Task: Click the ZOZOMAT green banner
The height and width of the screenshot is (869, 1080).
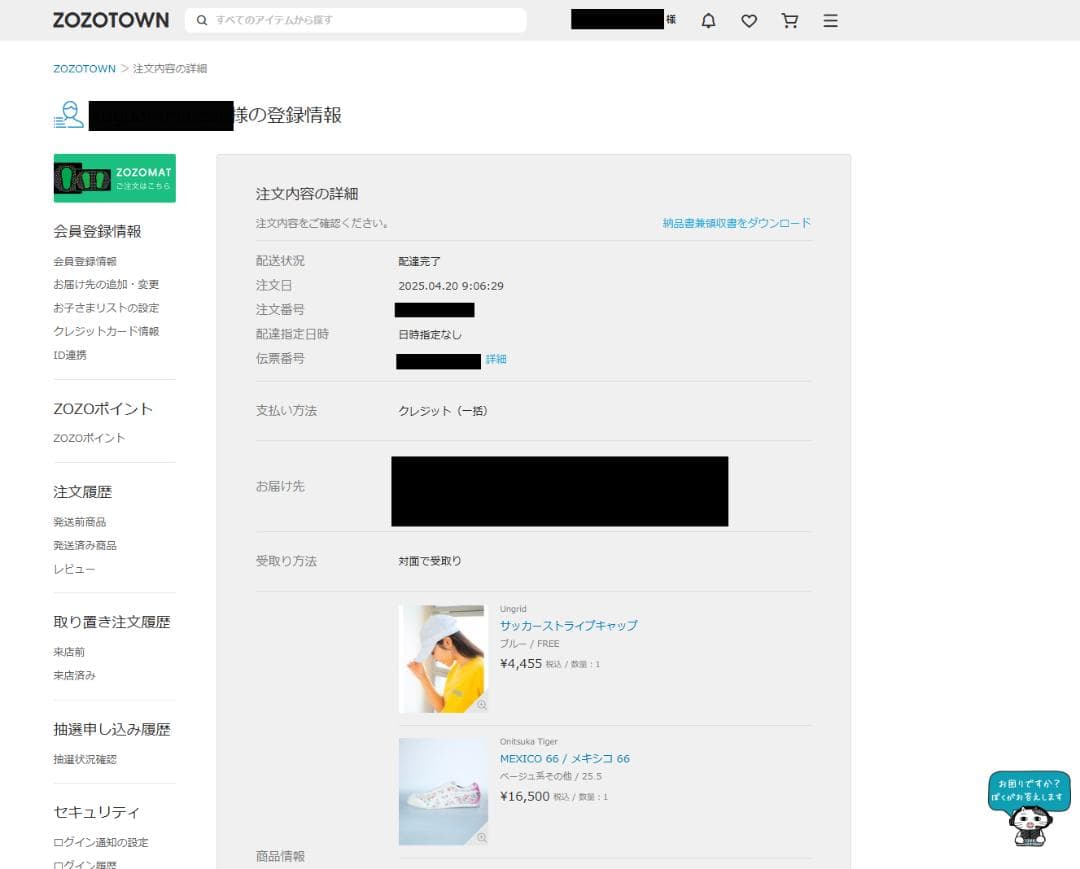Action: [114, 178]
